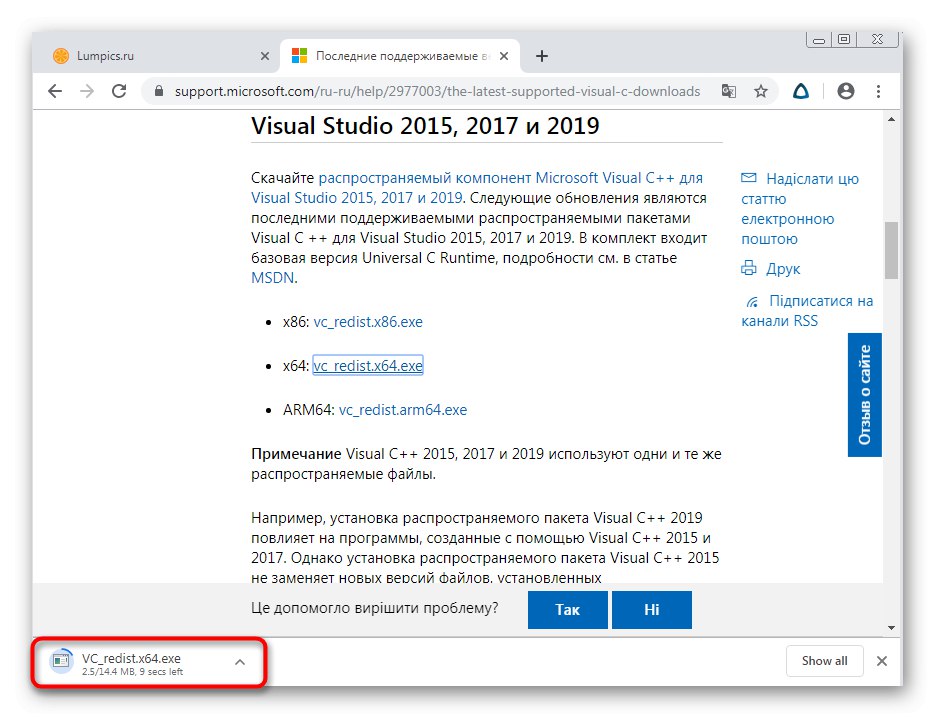Image resolution: width=935 pixels, height=718 pixels.
Task: Click the blue triangle extension icon
Action: (x=801, y=91)
